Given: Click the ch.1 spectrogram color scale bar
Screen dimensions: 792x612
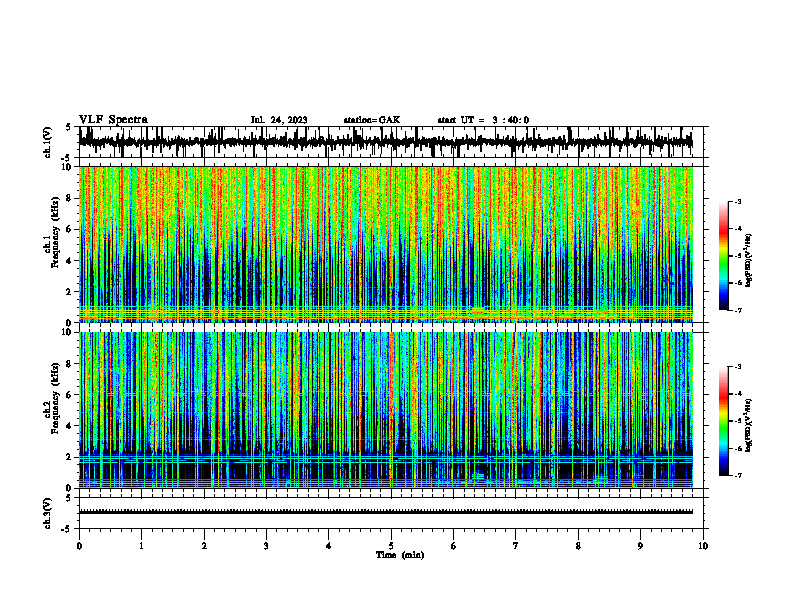Looking at the screenshot, I should [x=723, y=256].
